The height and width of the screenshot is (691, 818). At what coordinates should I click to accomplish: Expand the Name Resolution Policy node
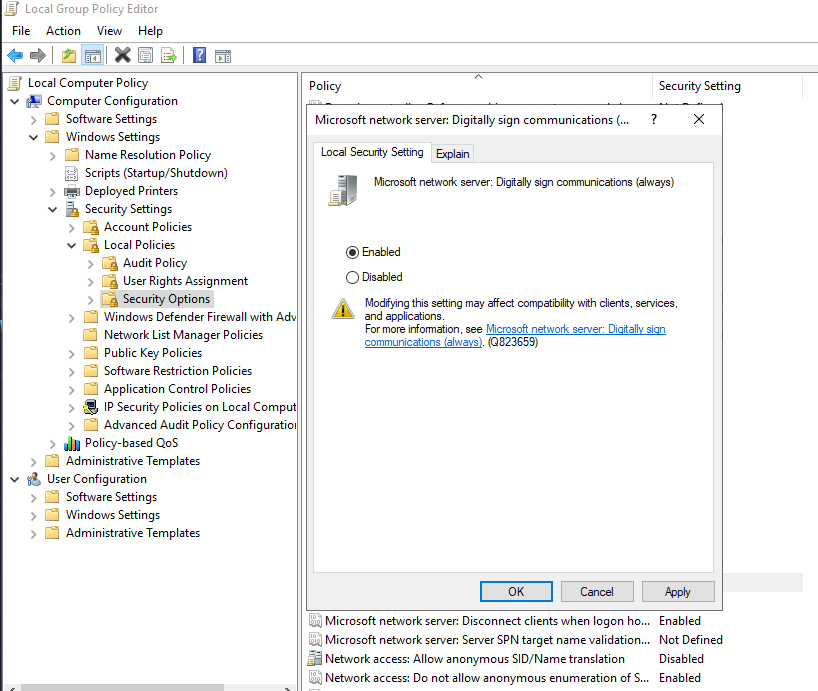coord(53,156)
